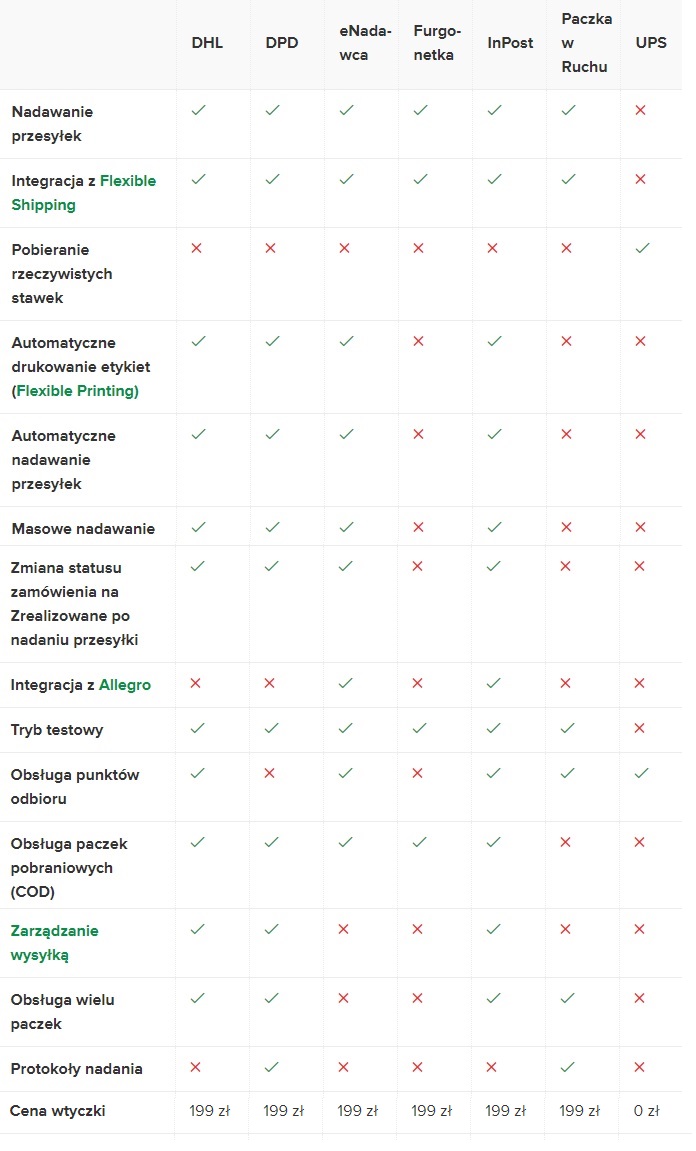Click the UPS price 0 zł
This screenshot has height=1151, width=696.
647,1111
